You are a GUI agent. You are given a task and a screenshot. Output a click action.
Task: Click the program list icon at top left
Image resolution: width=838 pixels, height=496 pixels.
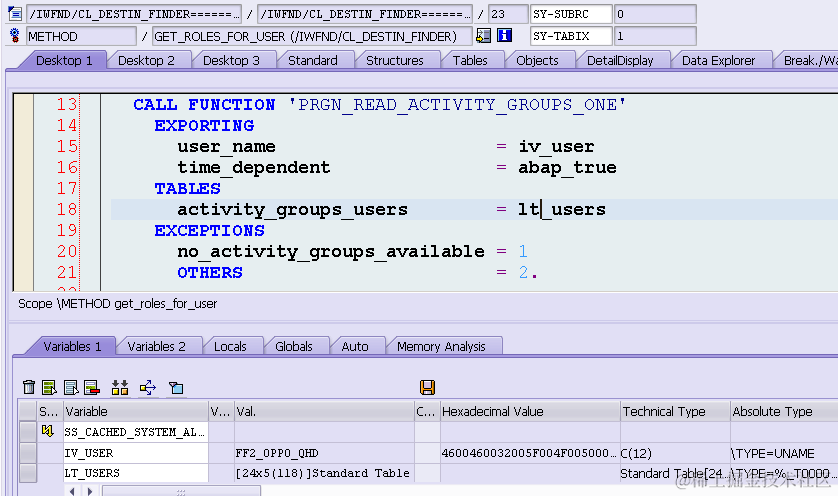(15, 14)
